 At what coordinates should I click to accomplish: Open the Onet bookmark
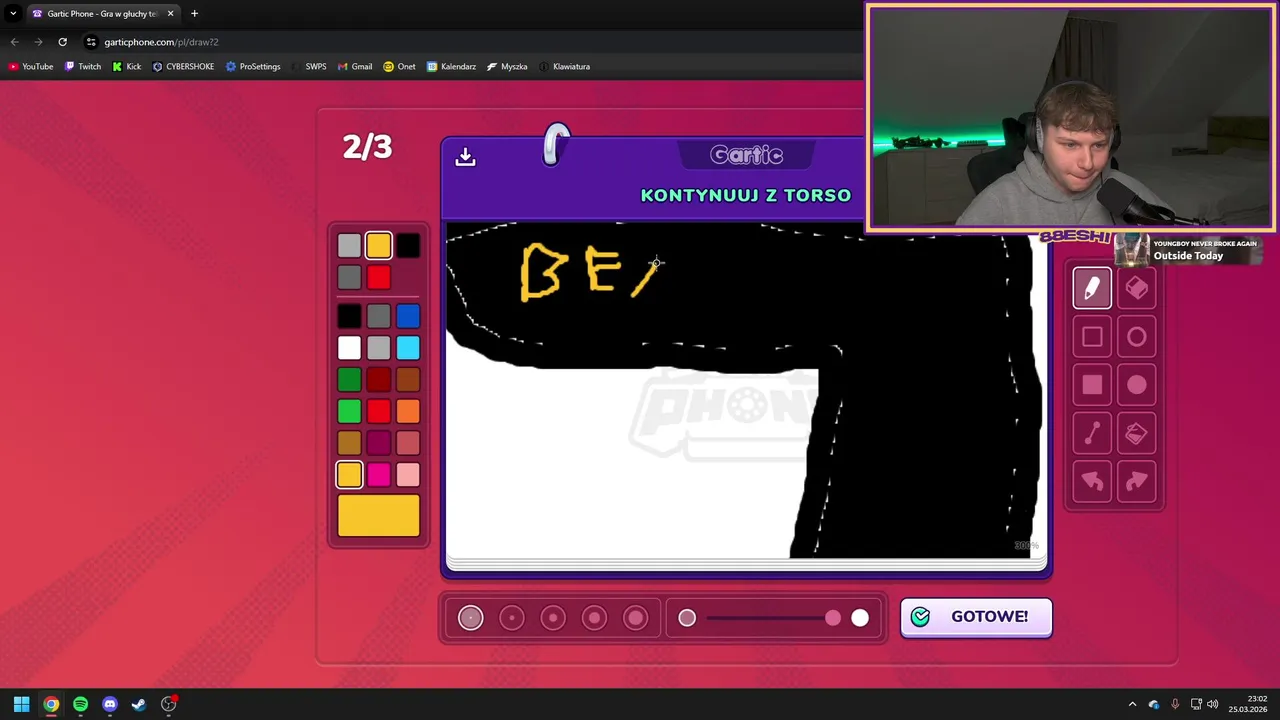[x=399, y=67]
